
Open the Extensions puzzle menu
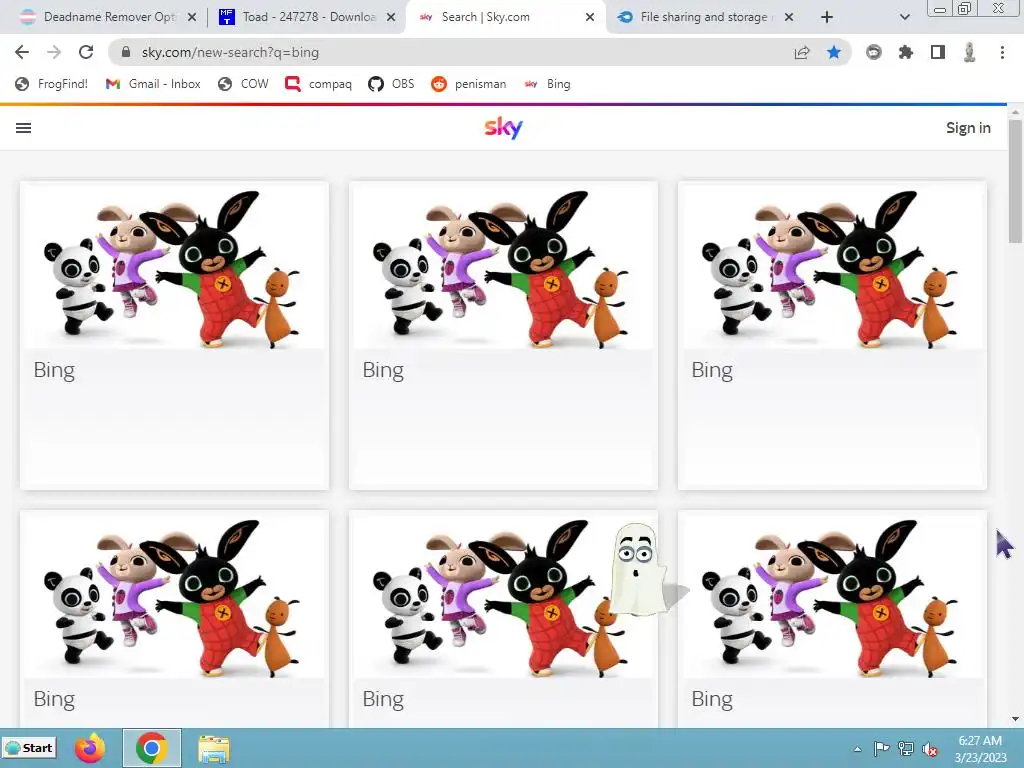pyautogui.click(x=905, y=52)
